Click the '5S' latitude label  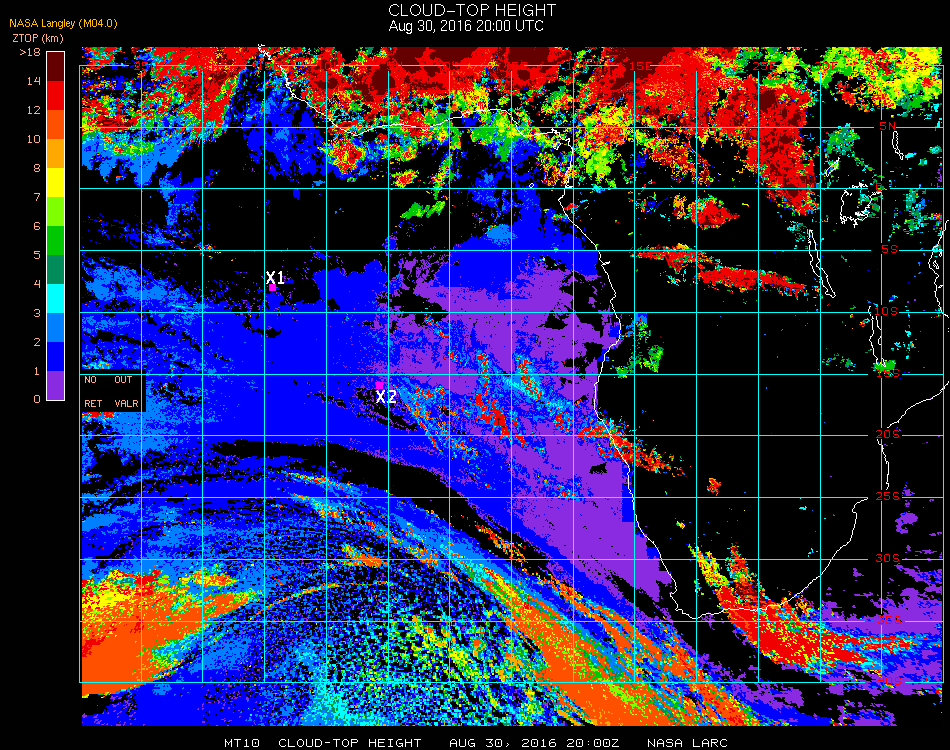[x=889, y=250]
